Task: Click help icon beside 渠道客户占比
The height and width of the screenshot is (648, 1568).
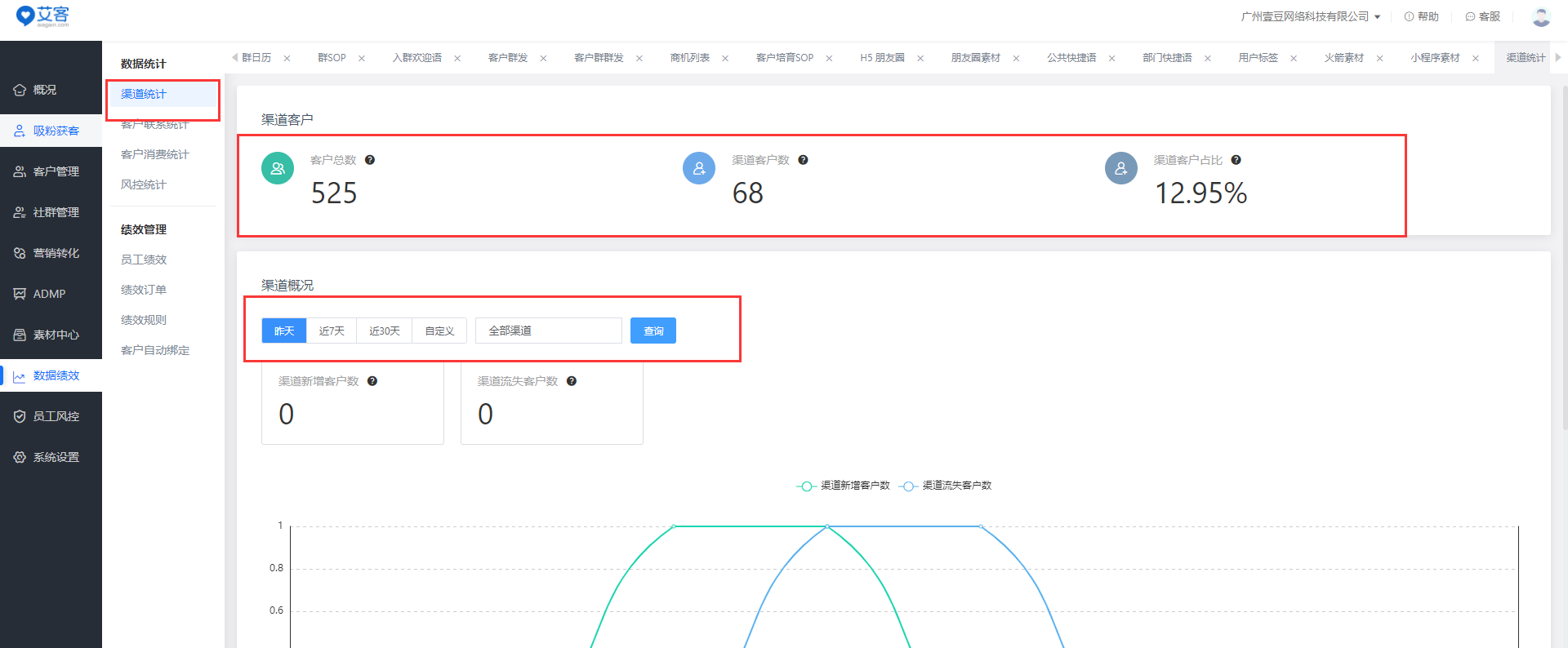Action: tap(1236, 160)
